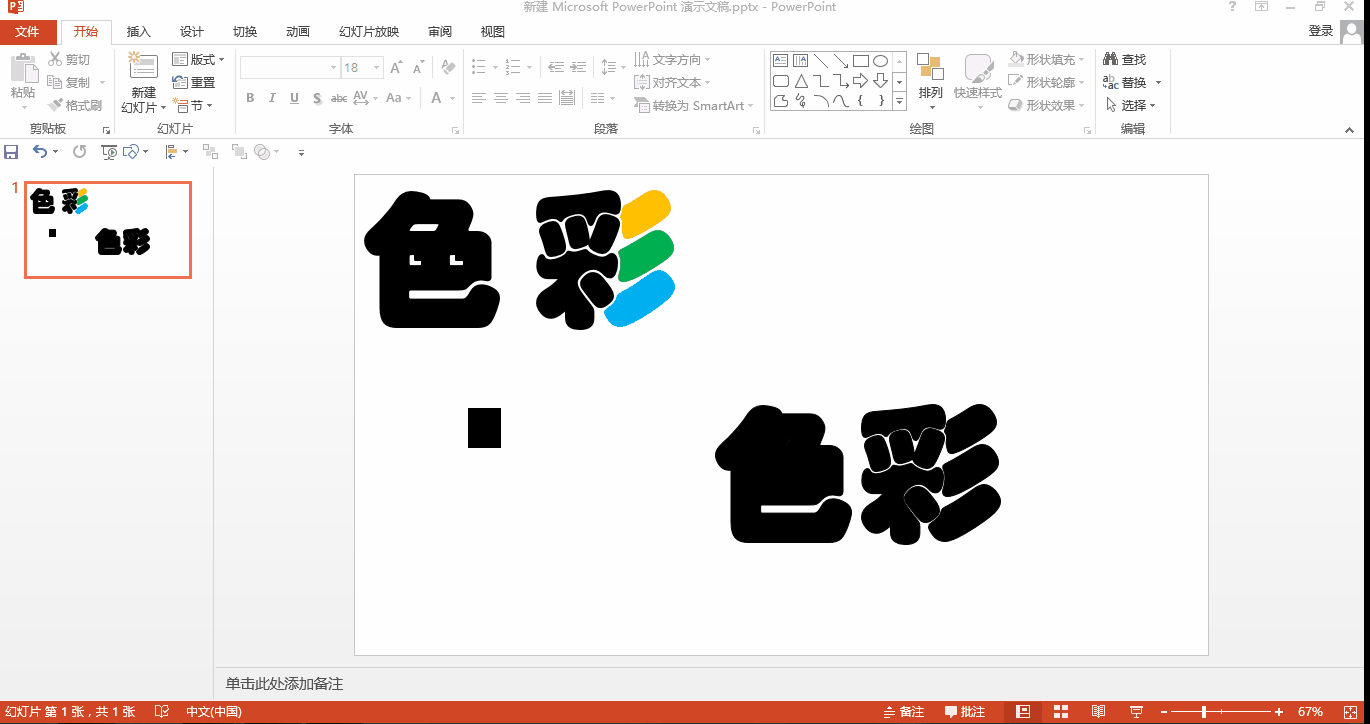Toggle italic formatting
Image resolution: width=1370 pixels, height=724 pixels.
271,98
